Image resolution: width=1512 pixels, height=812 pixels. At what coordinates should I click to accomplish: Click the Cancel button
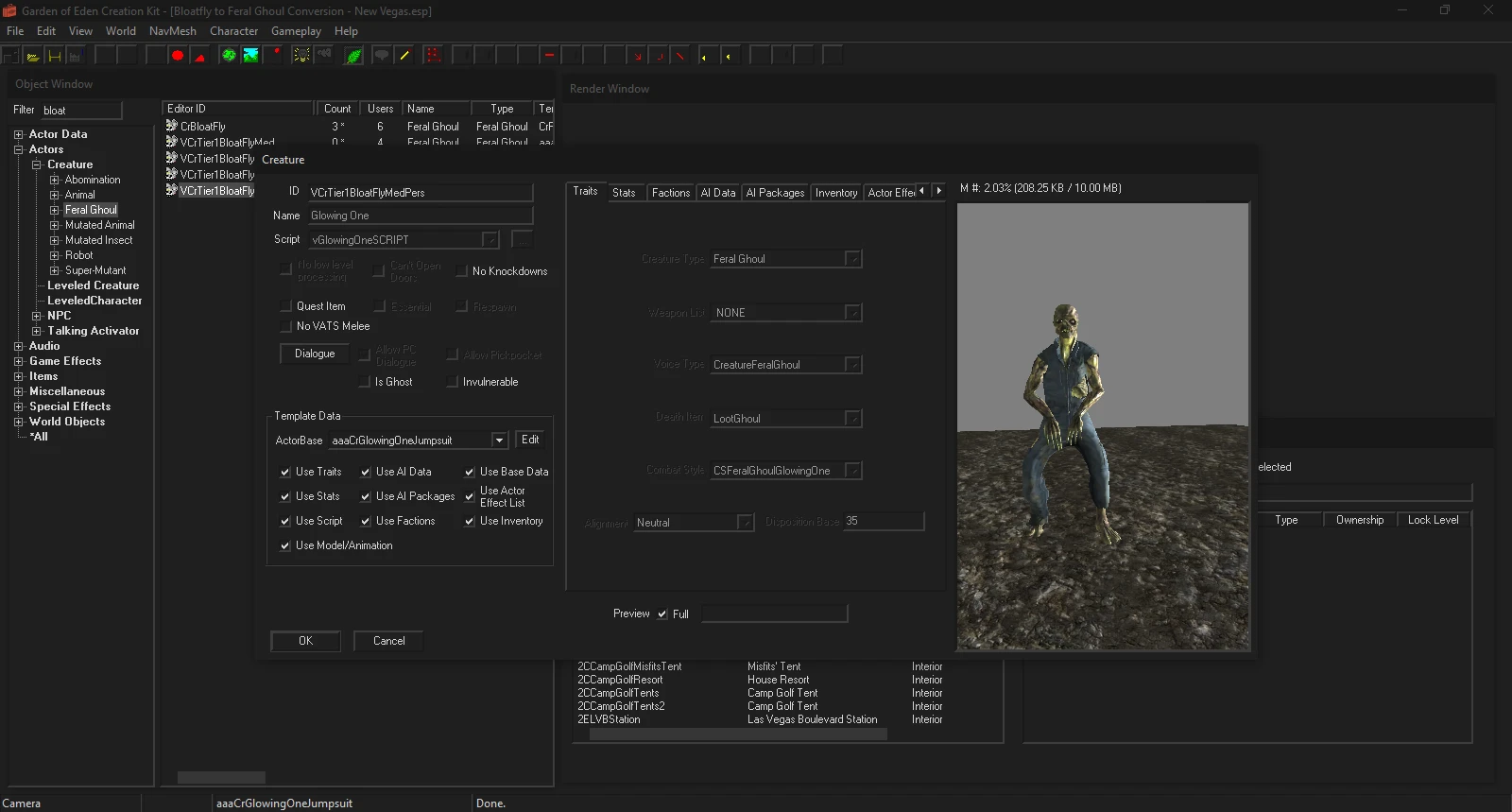click(388, 641)
